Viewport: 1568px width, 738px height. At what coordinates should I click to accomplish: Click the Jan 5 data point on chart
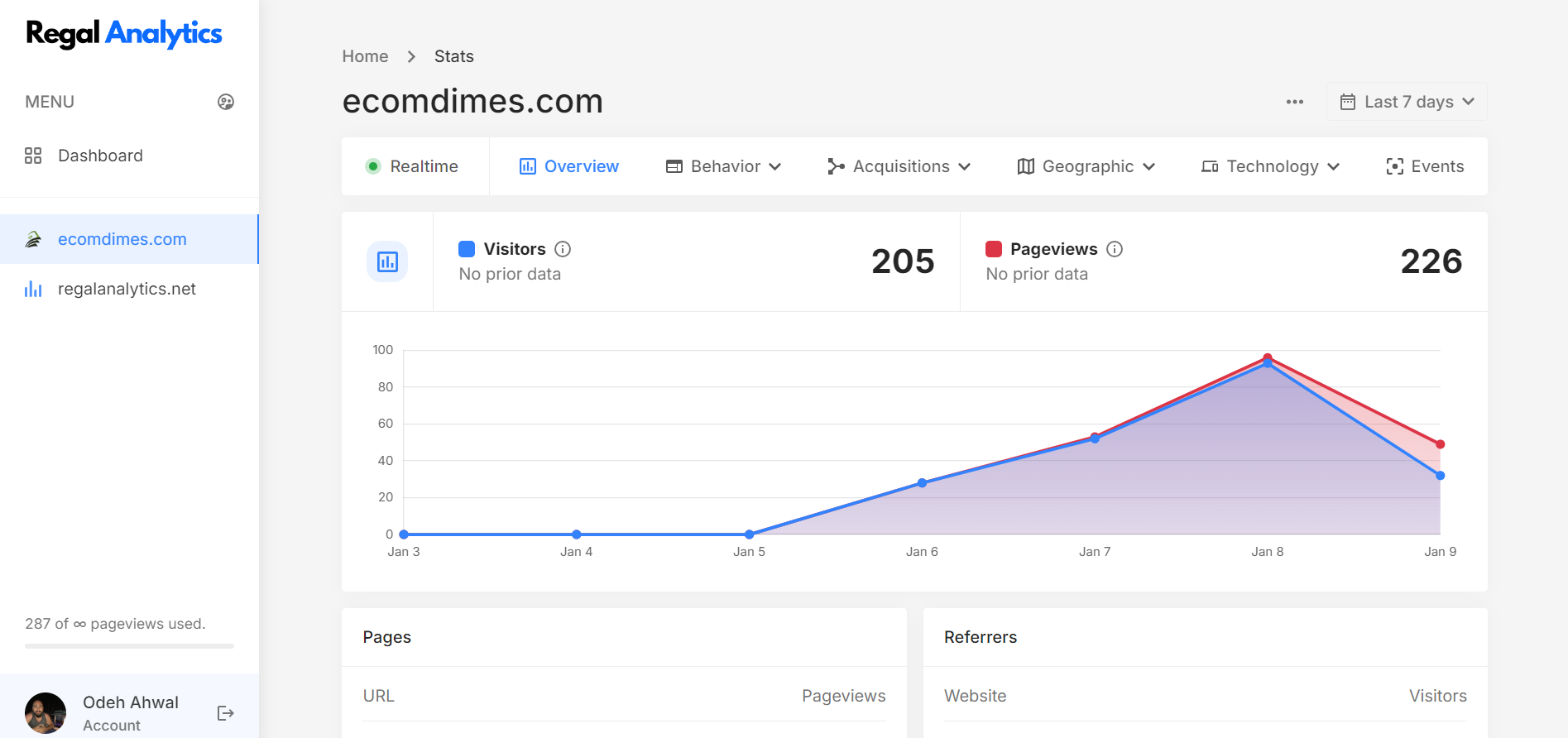pos(750,534)
